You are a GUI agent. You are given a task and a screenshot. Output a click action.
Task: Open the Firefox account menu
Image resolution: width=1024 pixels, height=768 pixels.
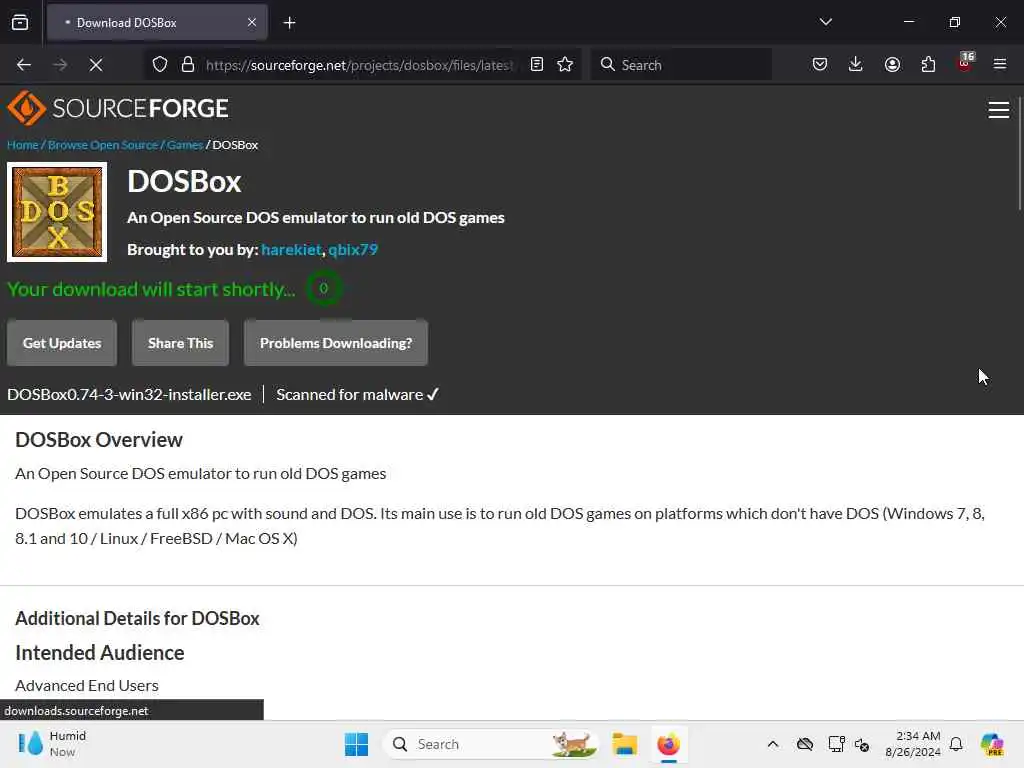pos(892,64)
